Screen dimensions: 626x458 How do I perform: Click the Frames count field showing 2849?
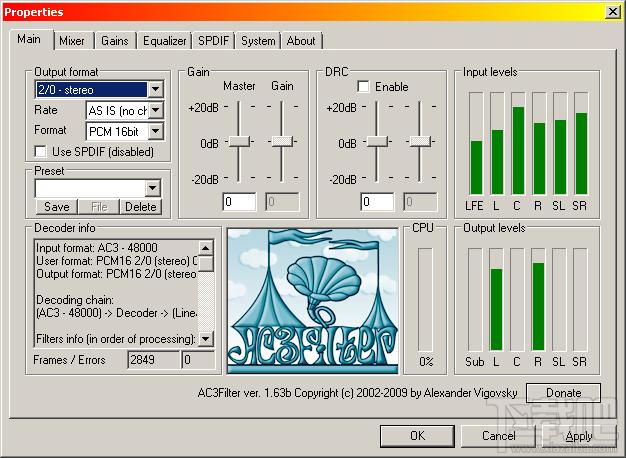point(154,360)
